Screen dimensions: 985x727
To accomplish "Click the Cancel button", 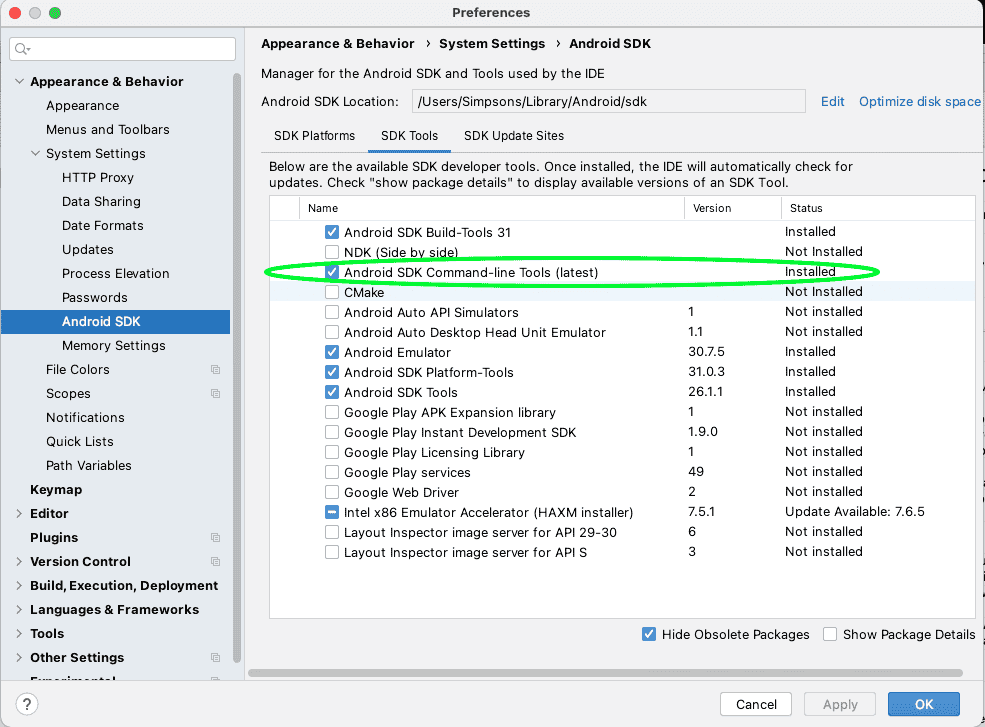I will (756, 704).
